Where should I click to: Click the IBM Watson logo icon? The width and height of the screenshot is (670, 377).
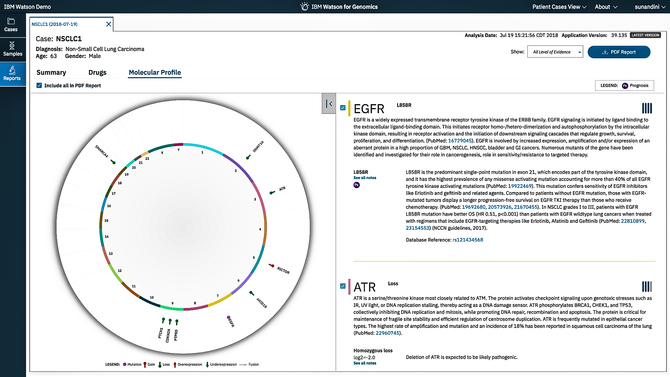tap(304, 6)
